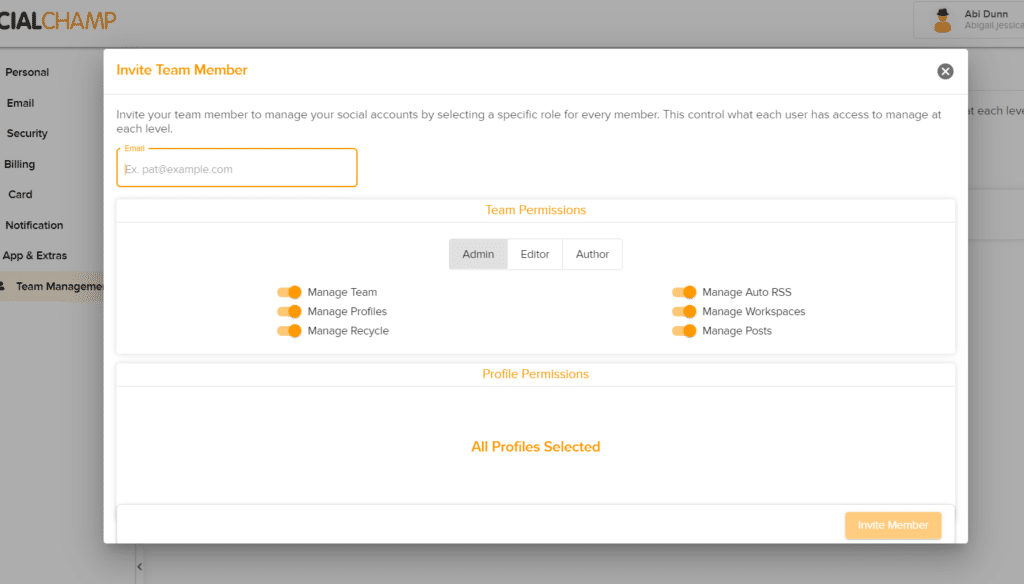This screenshot has width=1024, height=584.
Task: Open App & Extras in sidebar
Action: point(35,255)
